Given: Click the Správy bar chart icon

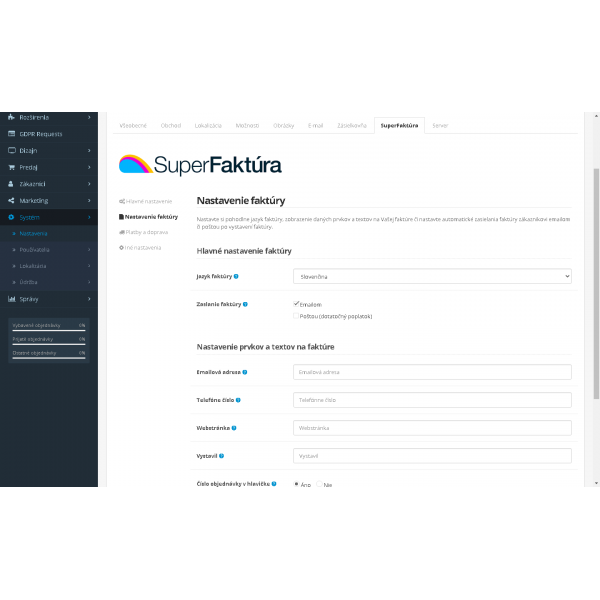Looking at the screenshot, I should coord(11,299).
